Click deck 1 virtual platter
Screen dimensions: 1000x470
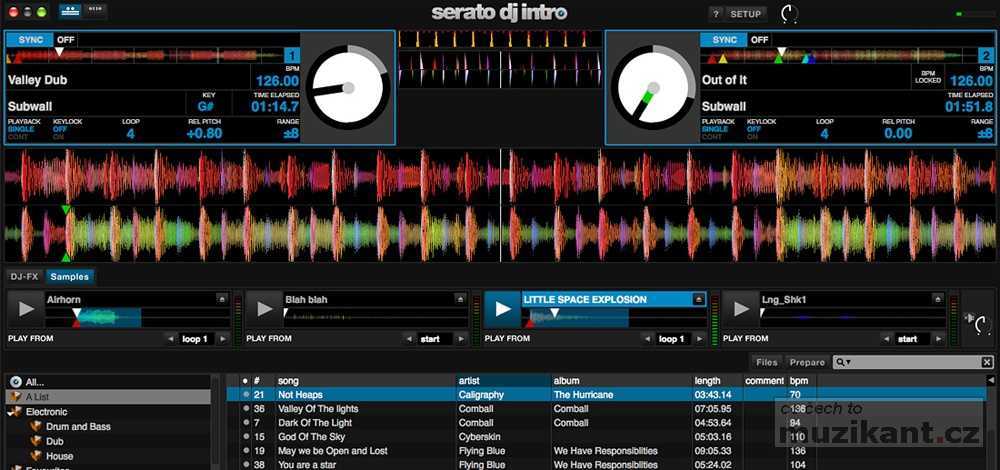(348, 87)
